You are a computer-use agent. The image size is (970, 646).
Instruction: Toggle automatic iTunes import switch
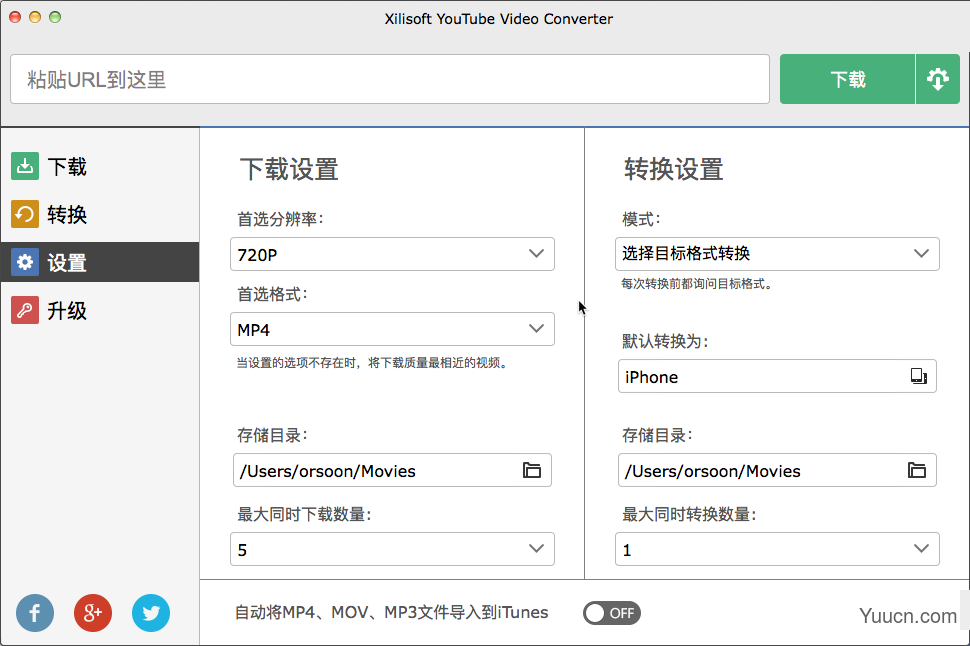(x=611, y=613)
